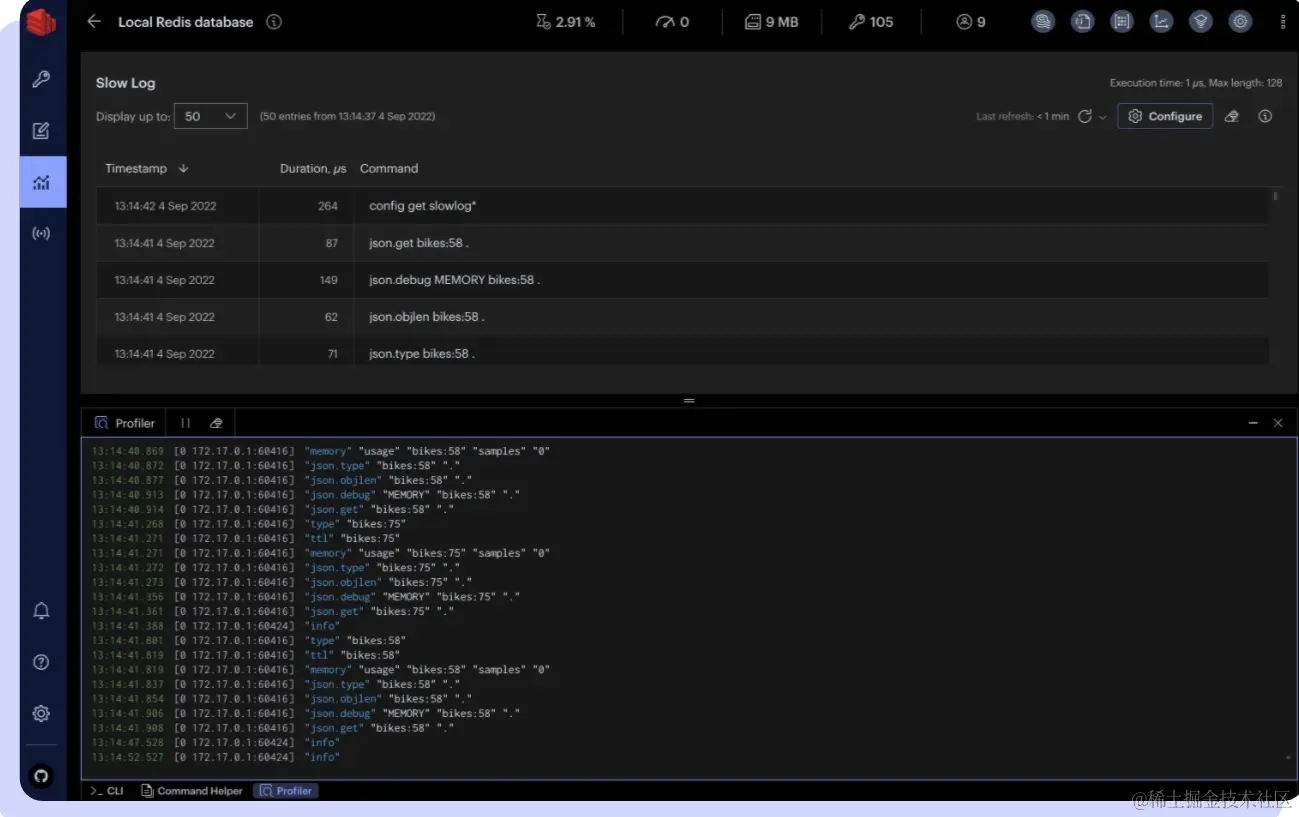
Task: Click the grid-pattern module icon in header
Action: (x=1122, y=21)
